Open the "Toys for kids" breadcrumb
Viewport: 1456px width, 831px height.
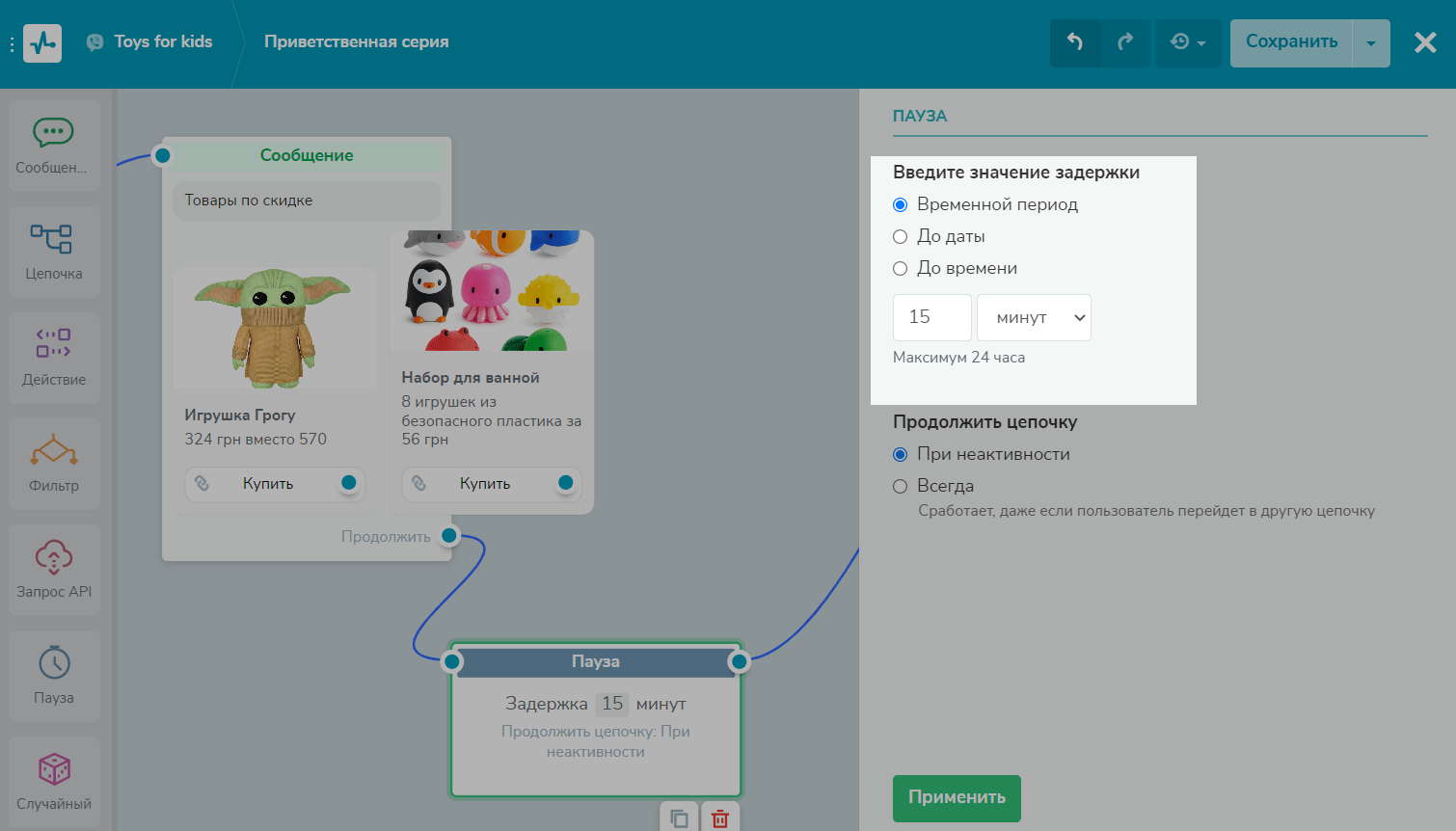pyautogui.click(x=162, y=41)
